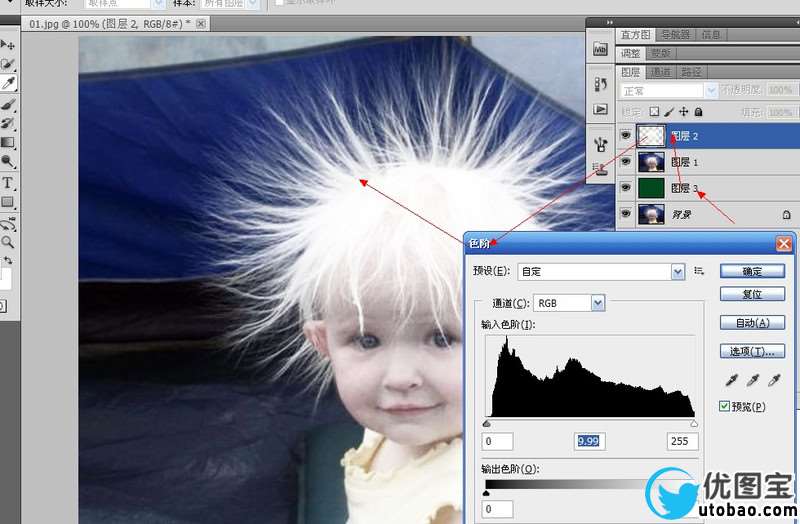This screenshot has width=800, height=524.
Task: Click the 自动(A) auto button
Action: 752,322
